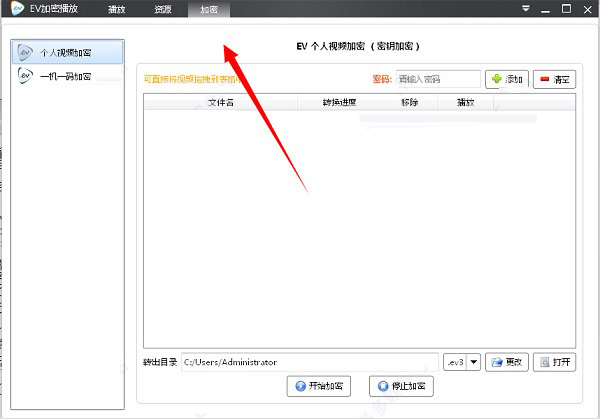Click the EV icon beside 一机一码加密
The width and height of the screenshot is (600, 419).
click(x=25, y=76)
